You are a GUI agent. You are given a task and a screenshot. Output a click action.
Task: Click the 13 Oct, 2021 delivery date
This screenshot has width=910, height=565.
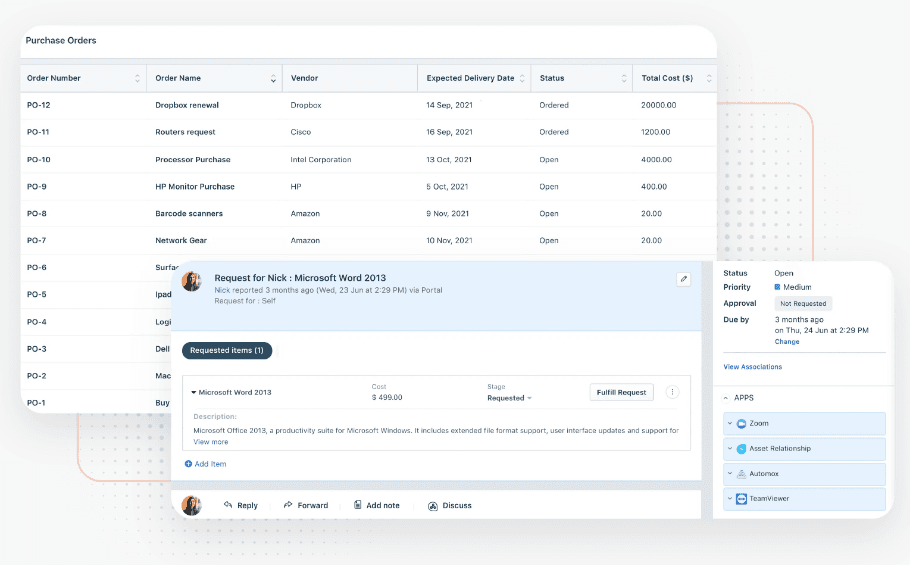pos(449,160)
